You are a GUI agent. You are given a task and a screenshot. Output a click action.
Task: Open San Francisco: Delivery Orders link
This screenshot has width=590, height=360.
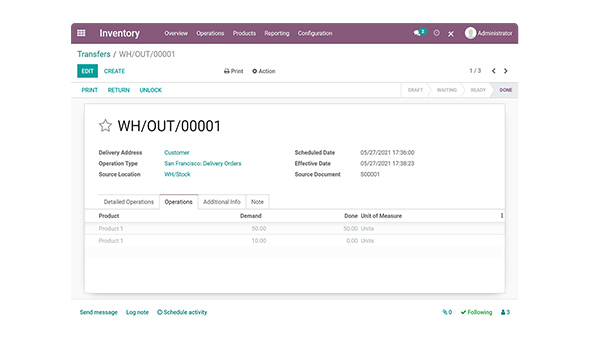(x=203, y=163)
